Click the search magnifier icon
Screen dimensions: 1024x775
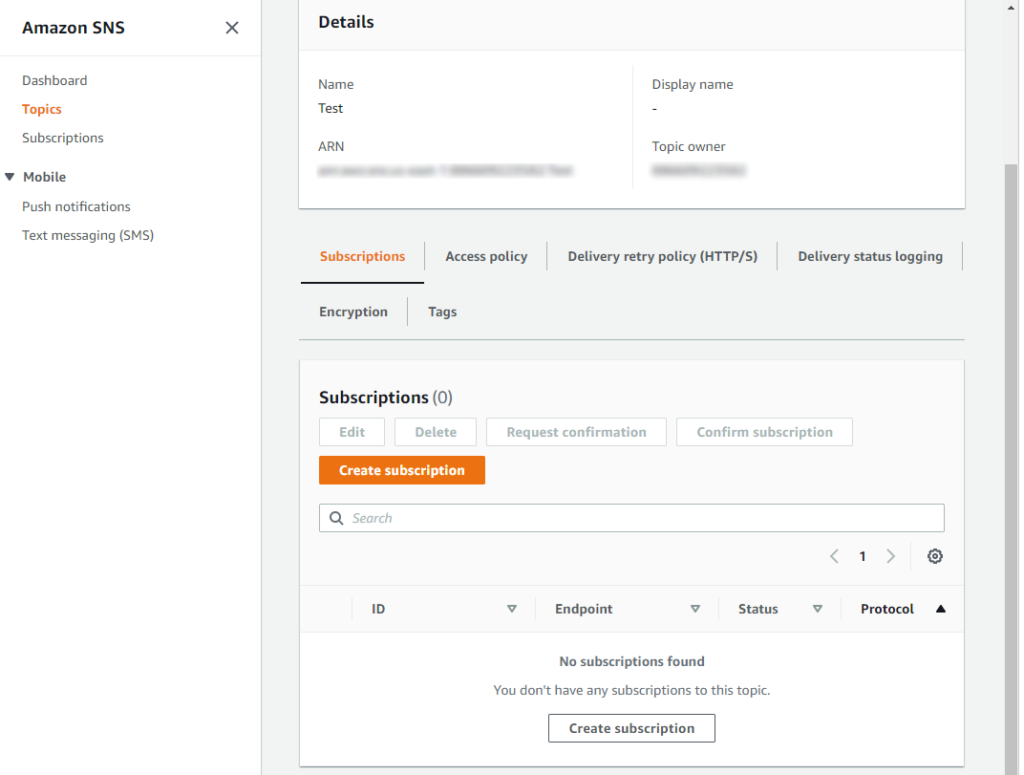(x=336, y=517)
